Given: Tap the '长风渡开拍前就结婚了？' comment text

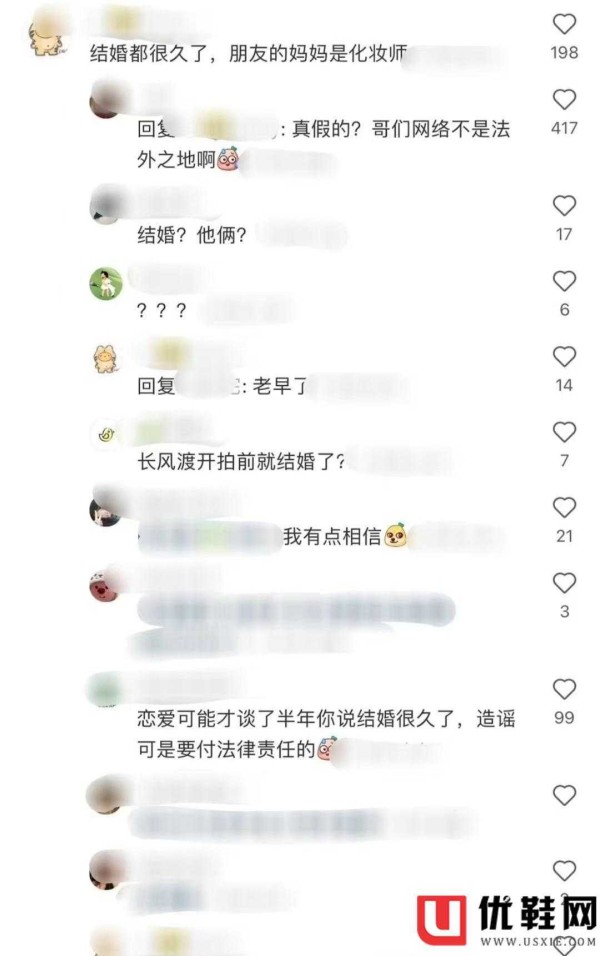Looking at the screenshot, I should pos(241,462).
